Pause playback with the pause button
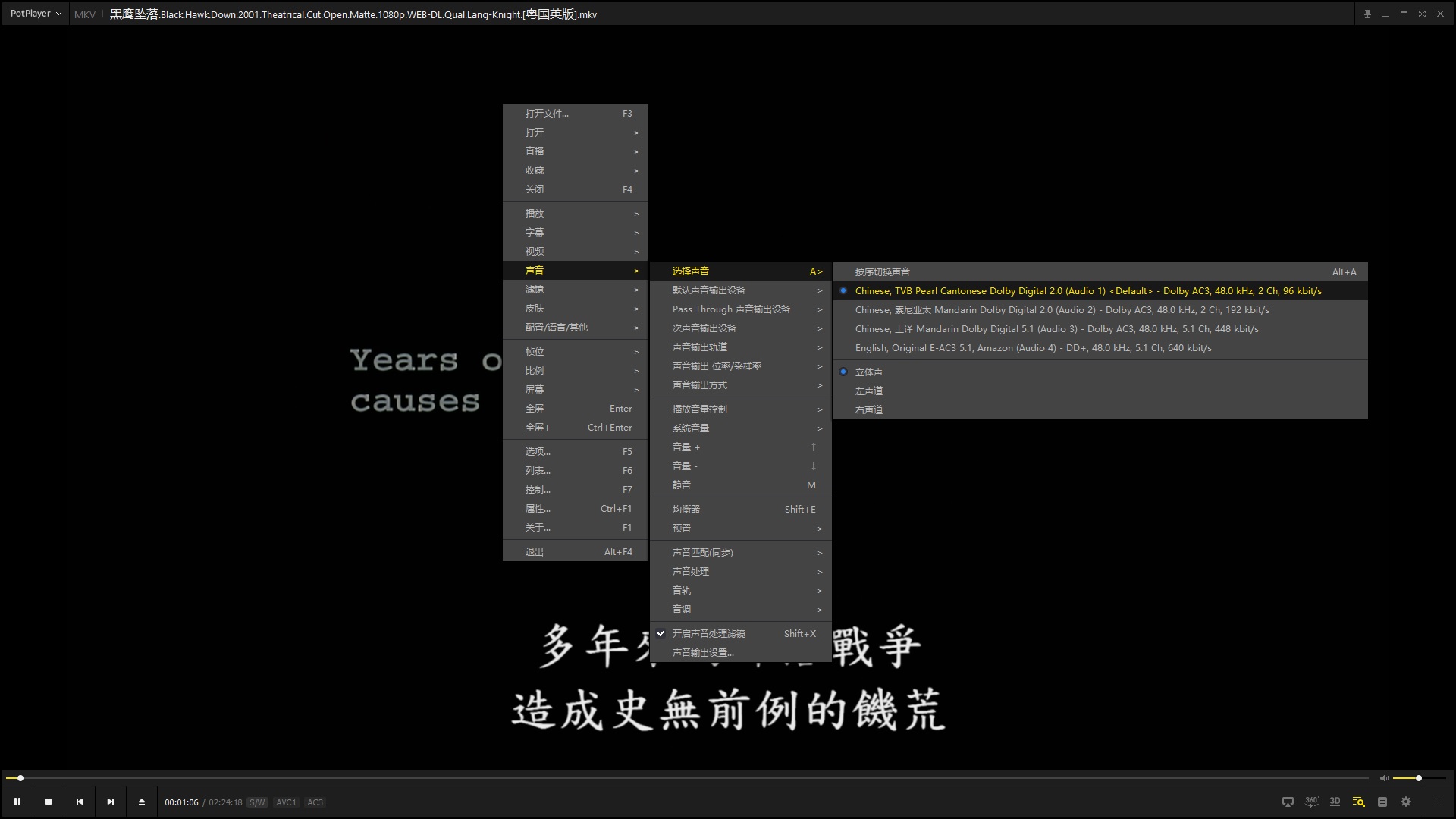Image resolution: width=1456 pixels, height=819 pixels. point(17,802)
